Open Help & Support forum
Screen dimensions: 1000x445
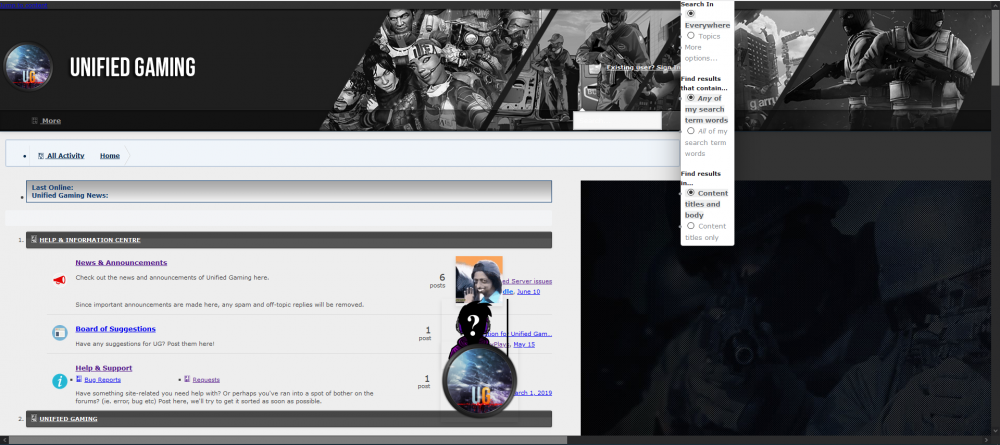click(104, 368)
